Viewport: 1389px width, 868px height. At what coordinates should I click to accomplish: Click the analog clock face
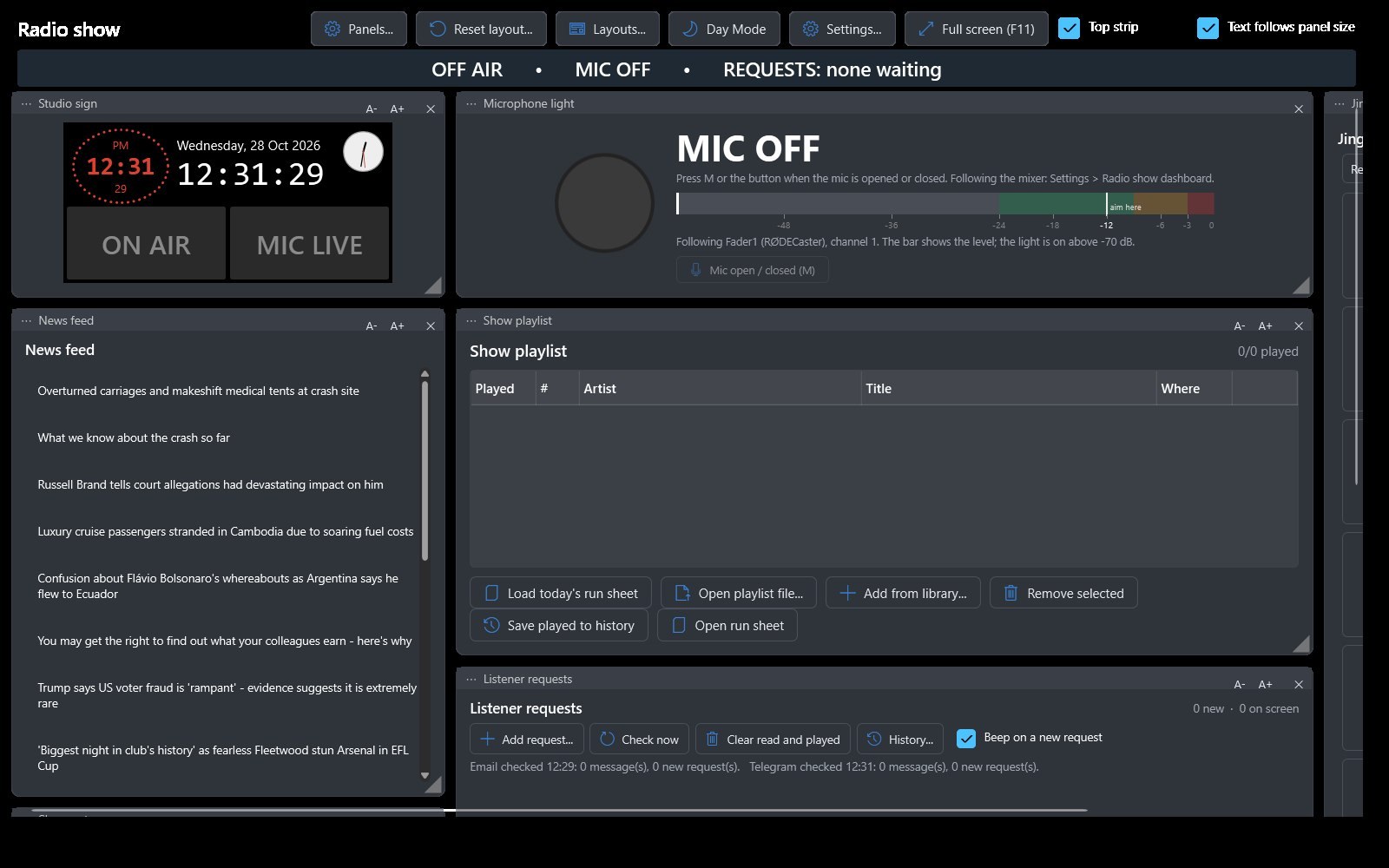(x=363, y=152)
